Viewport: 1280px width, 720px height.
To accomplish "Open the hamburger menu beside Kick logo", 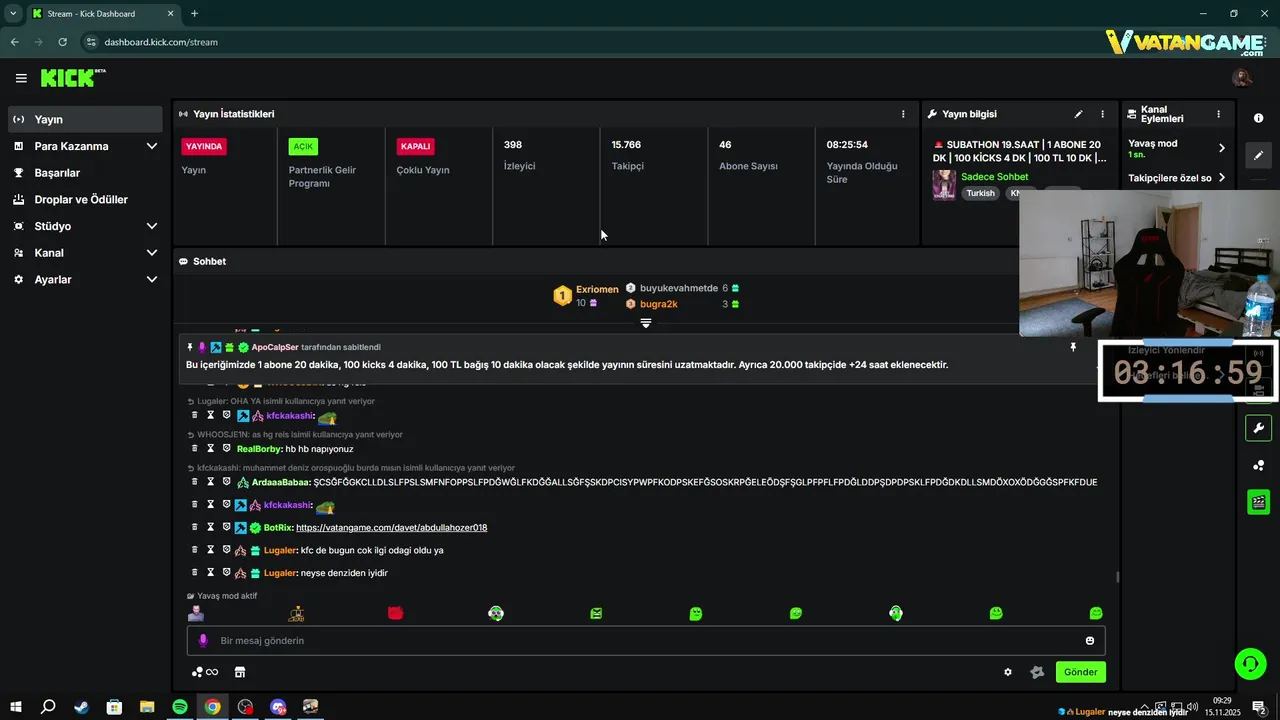I will click(x=21, y=78).
